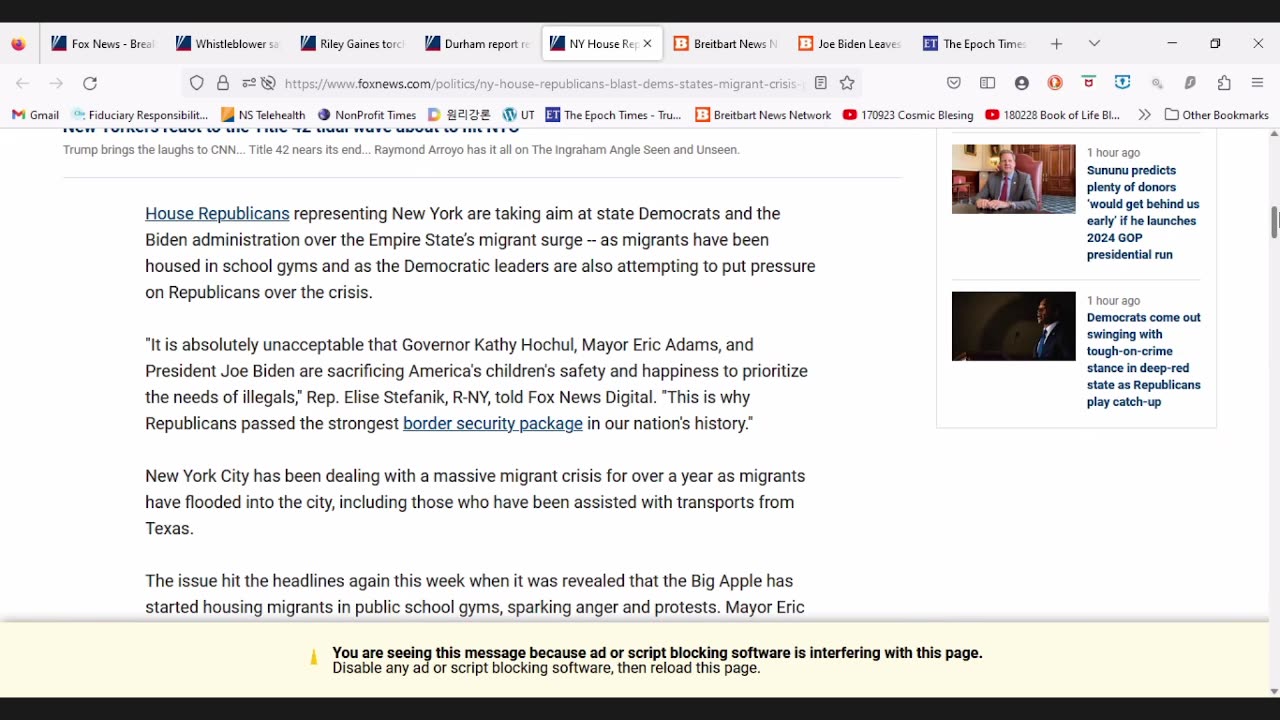1280x720 pixels.
Task: Switch to the Durham report tab
Action: click(x=478, y=44)
